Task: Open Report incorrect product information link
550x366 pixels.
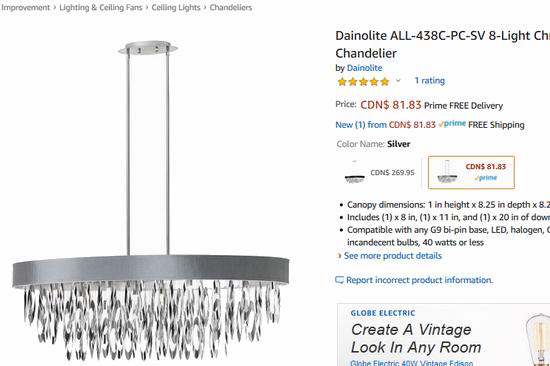Action: (420, 280)
